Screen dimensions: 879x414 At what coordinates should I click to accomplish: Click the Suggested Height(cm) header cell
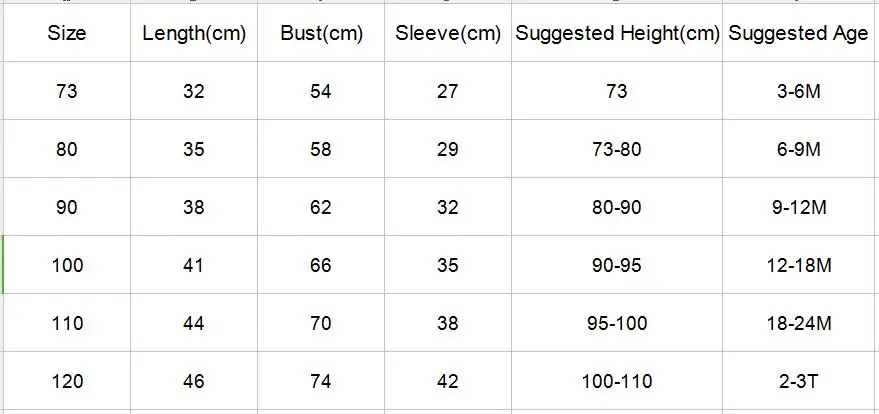click(x=617, y=33)
